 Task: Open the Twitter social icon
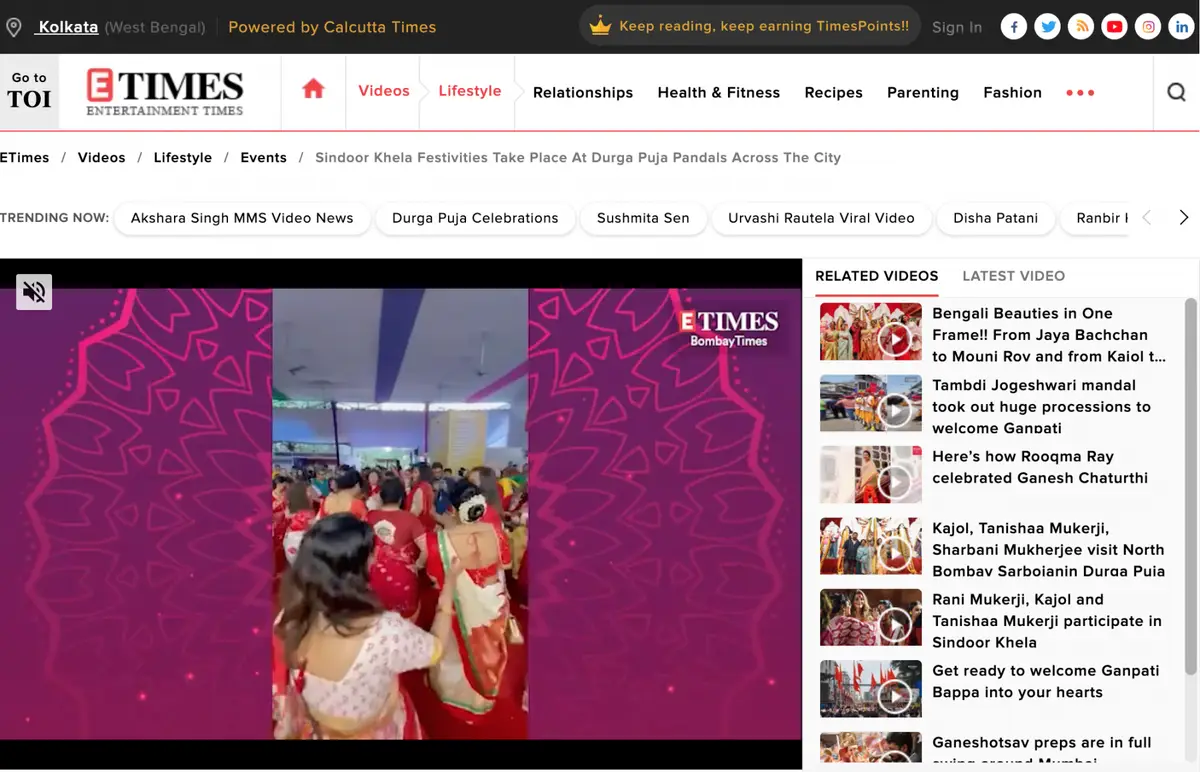pyautogui.click(x=1048, y=27)
